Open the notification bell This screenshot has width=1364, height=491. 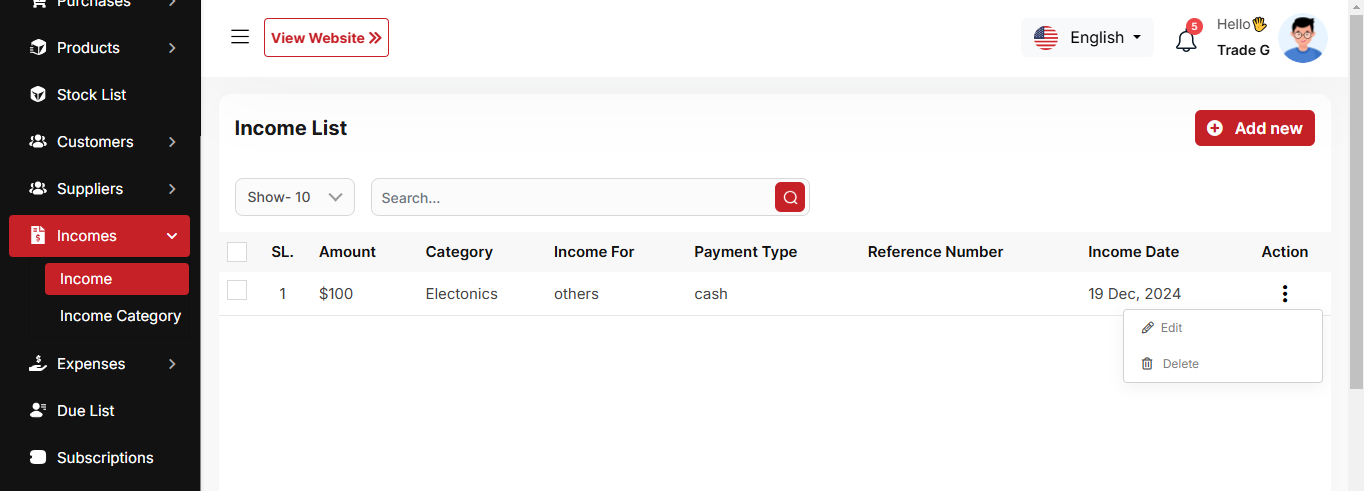pos(1186,41)
